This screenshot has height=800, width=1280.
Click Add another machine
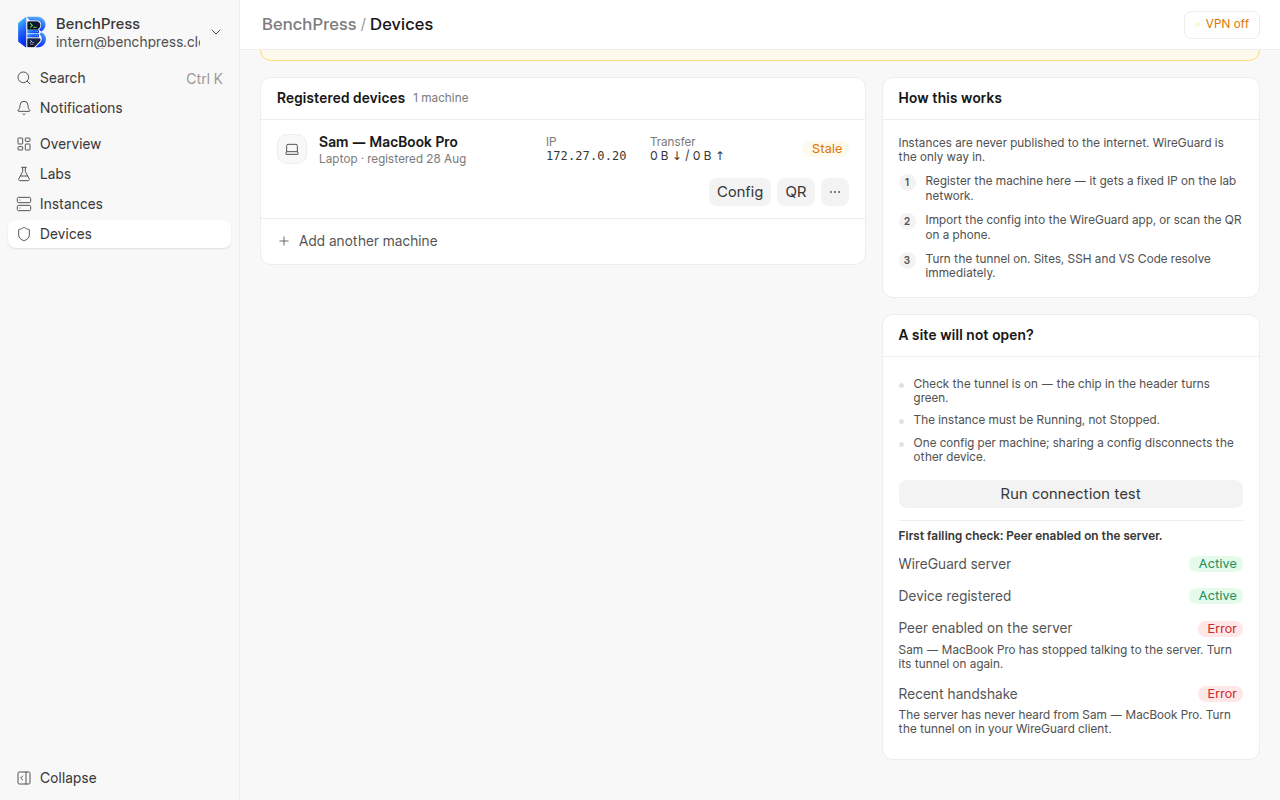[x=368, y=241]
